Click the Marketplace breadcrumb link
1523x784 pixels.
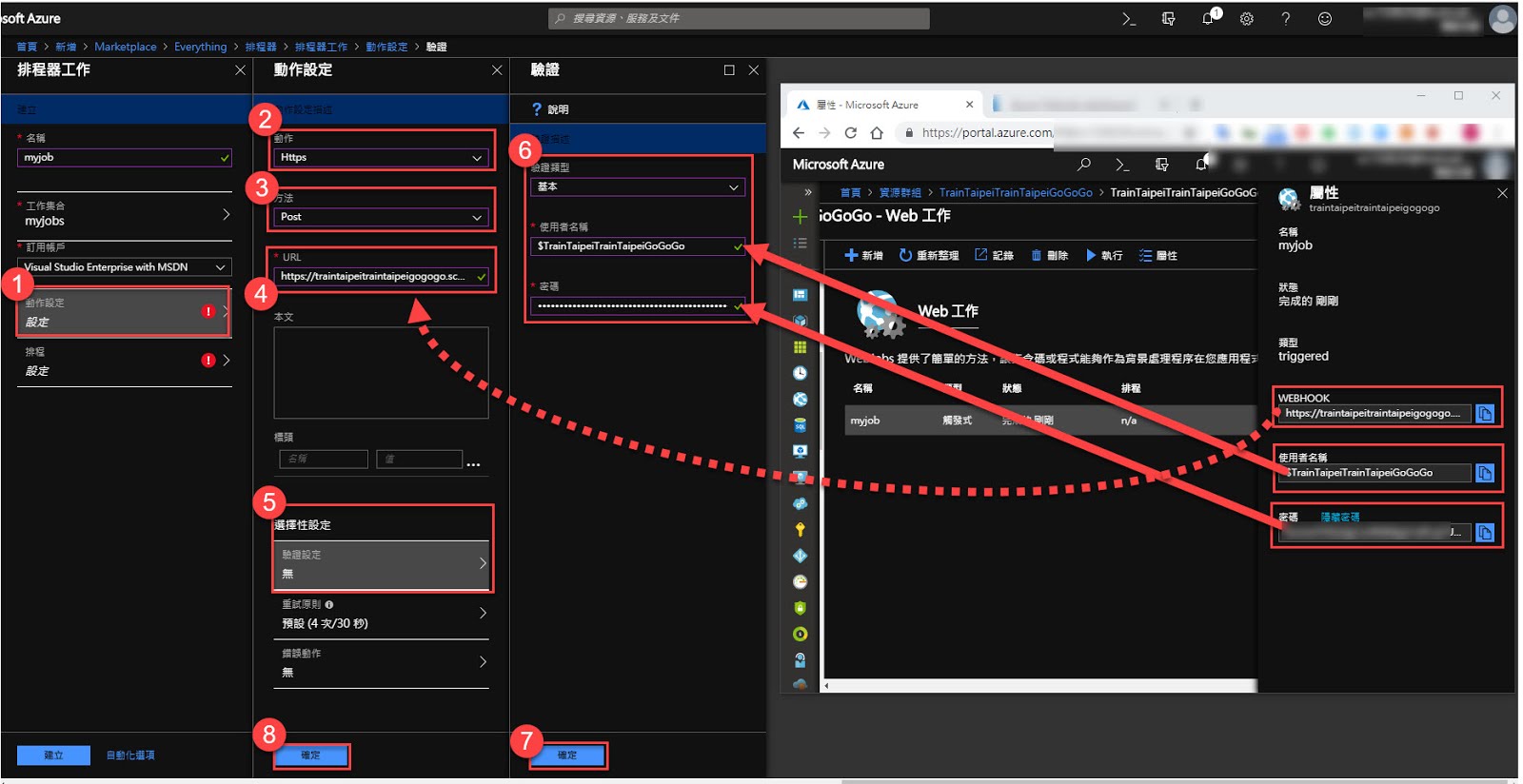[126, 47]
